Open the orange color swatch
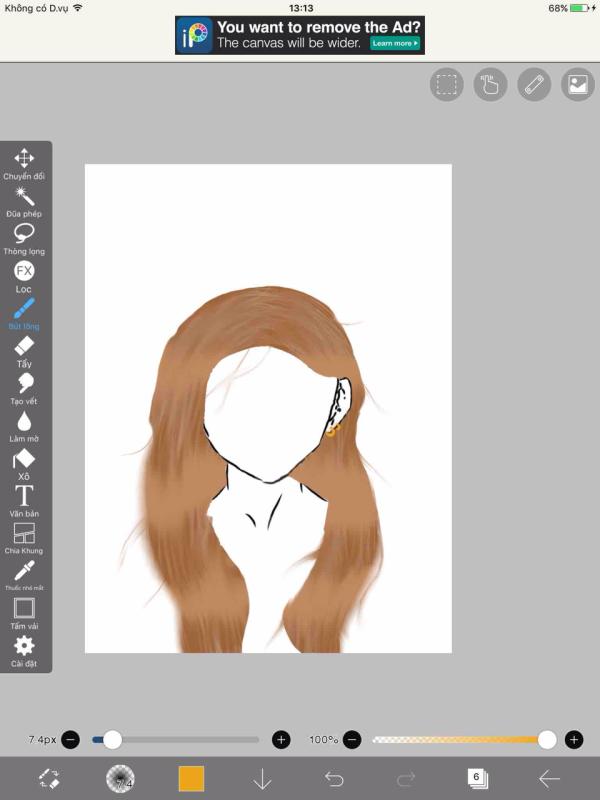This screenshot has height=800, width=600. pos(191,779)
